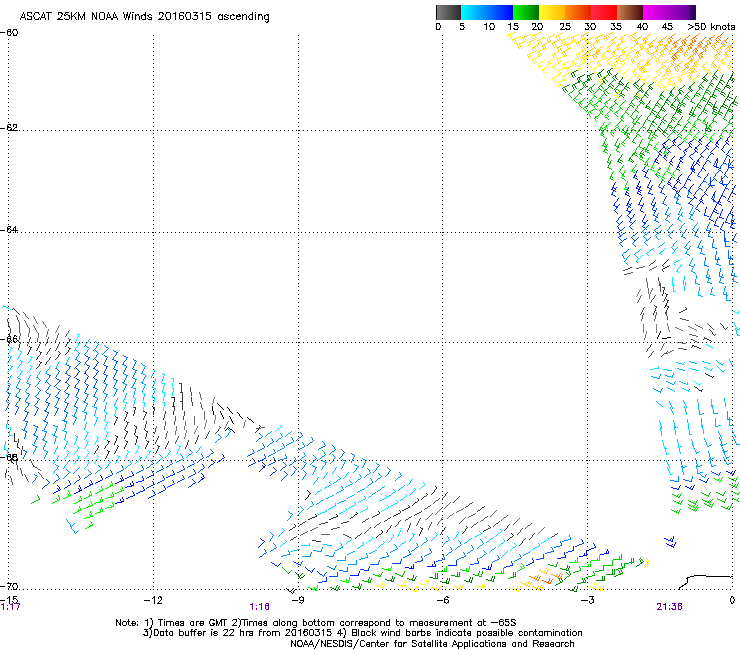Click the latitude label -64
Image resolution: width=740 pixels, height=650 pixels.
[x=9, y=229]
